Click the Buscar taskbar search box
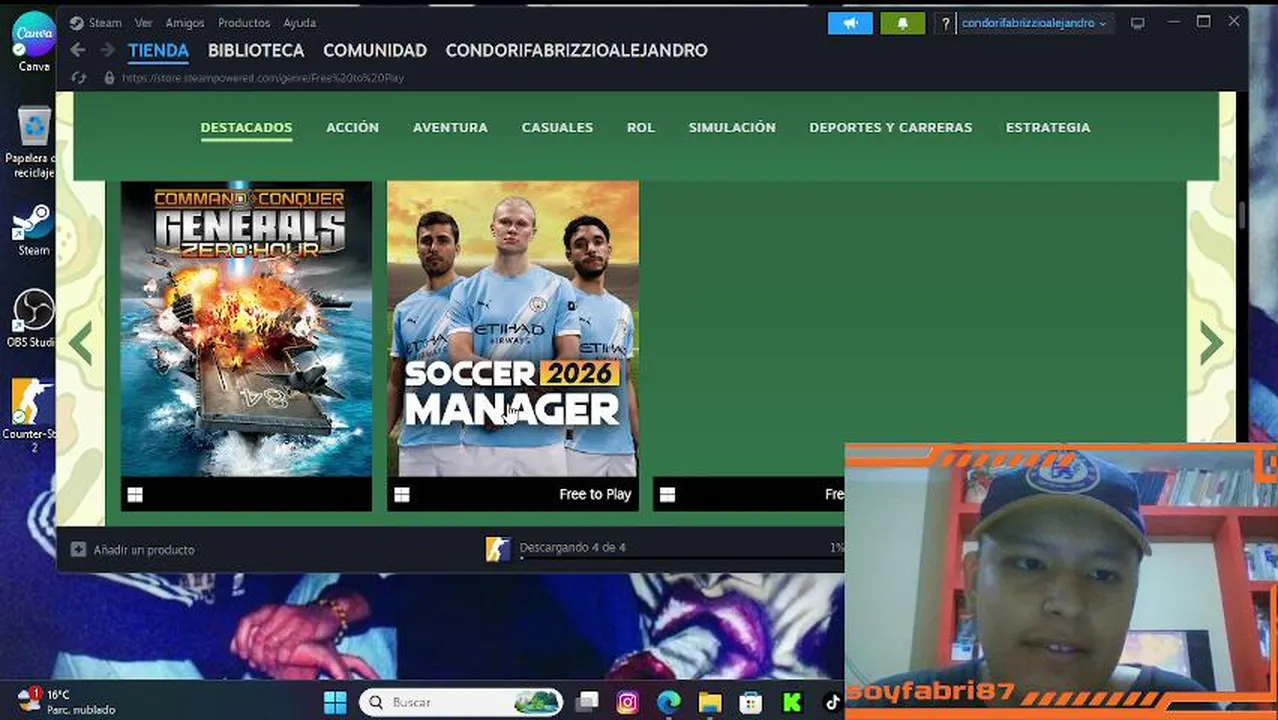The height and width of the screenshot is (720, 1278). [460, 702]
